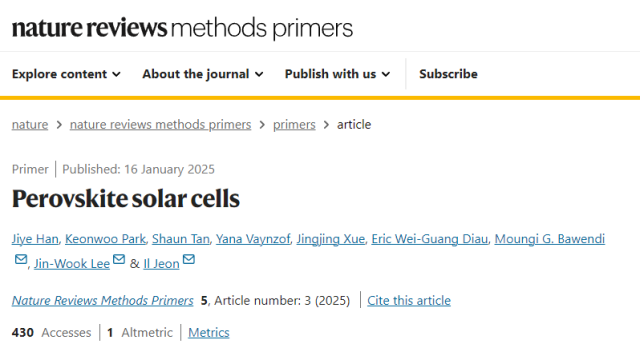640x360 pixels.
Task: Open the About the journal menu
Action: click(x=203, y=74)
